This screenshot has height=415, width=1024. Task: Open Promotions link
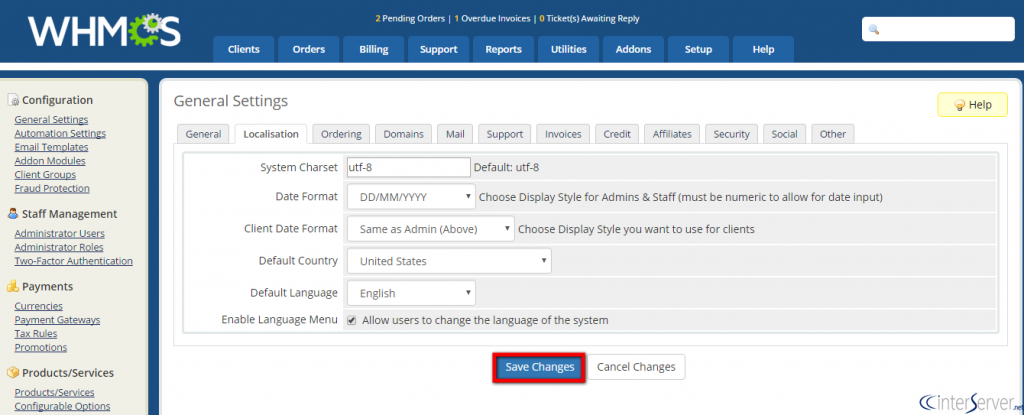(x=40, y=347)
